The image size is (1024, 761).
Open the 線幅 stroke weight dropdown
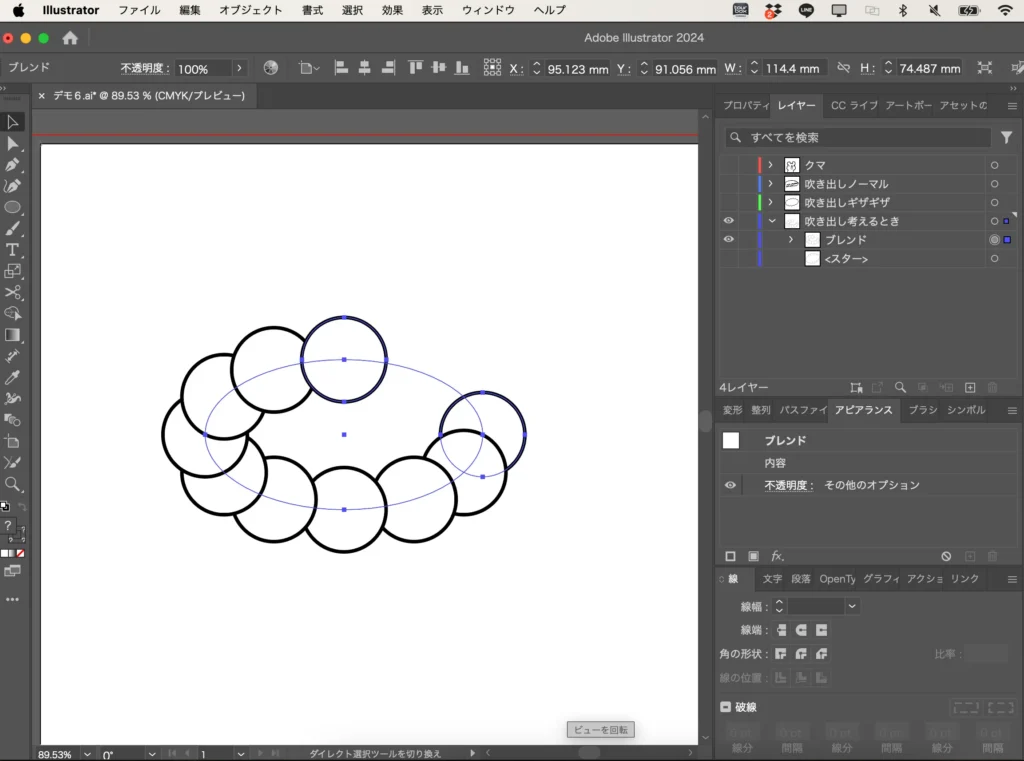click(x=852, y=606)
